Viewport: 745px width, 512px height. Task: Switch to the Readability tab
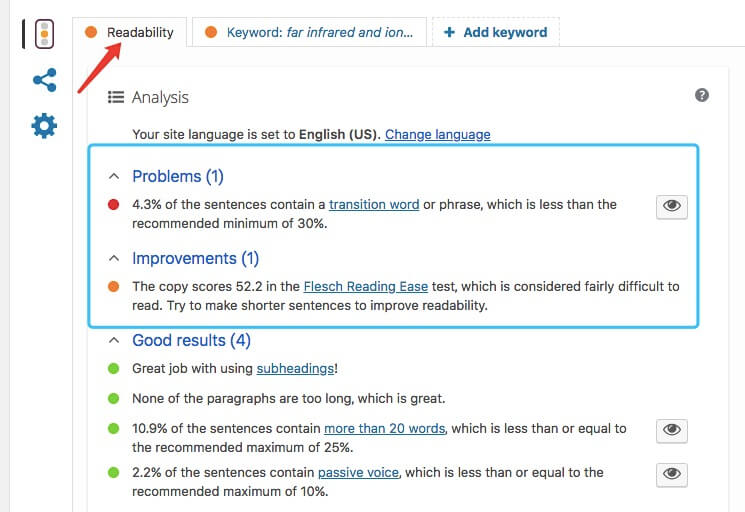click(129, 32)
